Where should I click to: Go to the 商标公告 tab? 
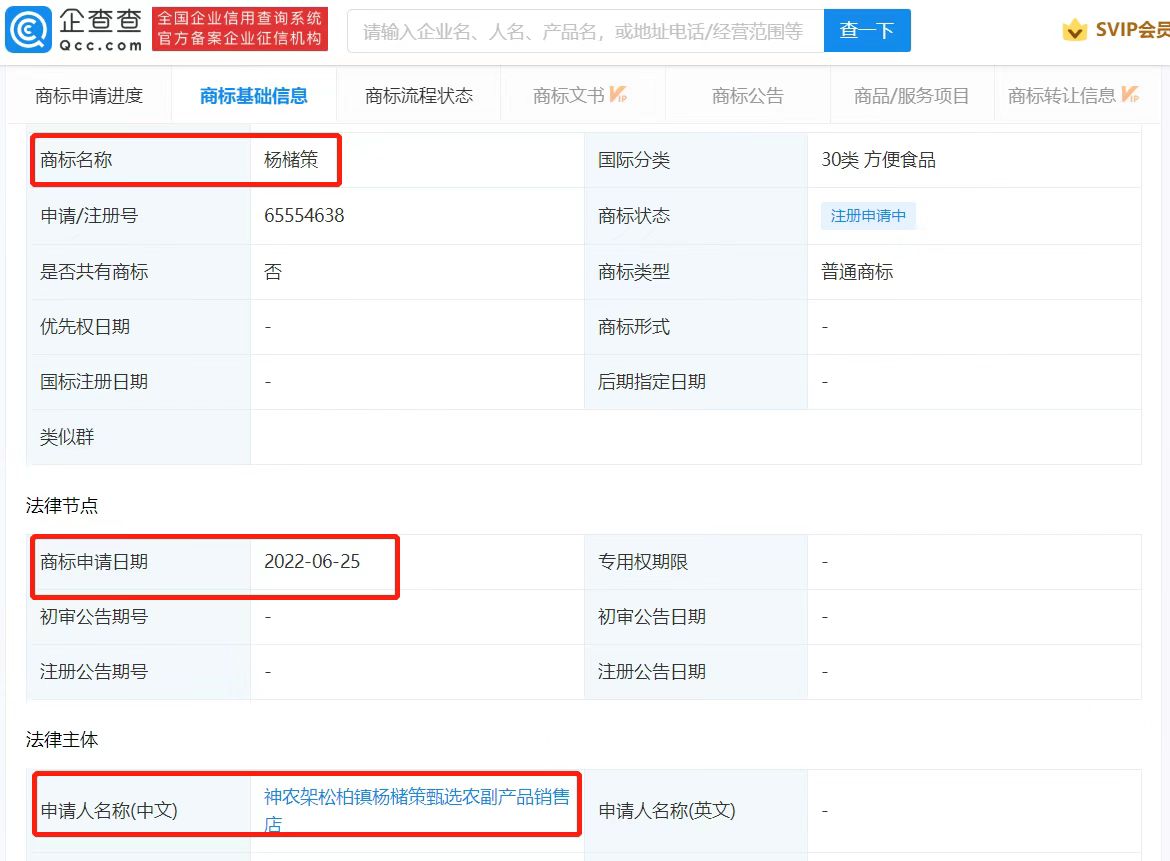click(x=747, y=96)
